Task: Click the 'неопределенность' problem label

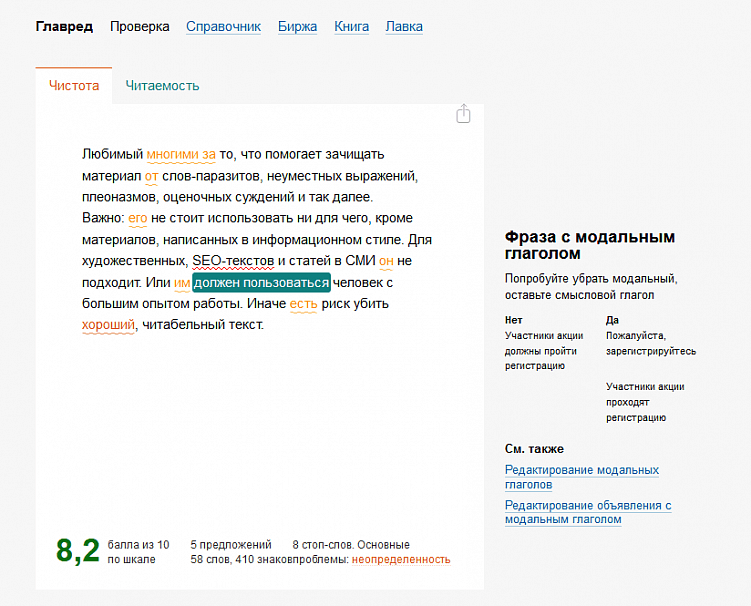Action: 400,560
